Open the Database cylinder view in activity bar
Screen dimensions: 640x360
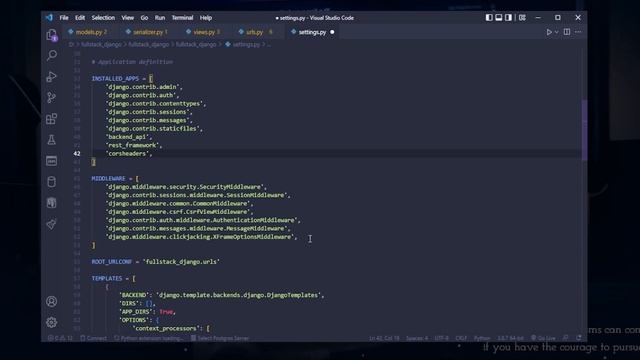click(51, 182)
